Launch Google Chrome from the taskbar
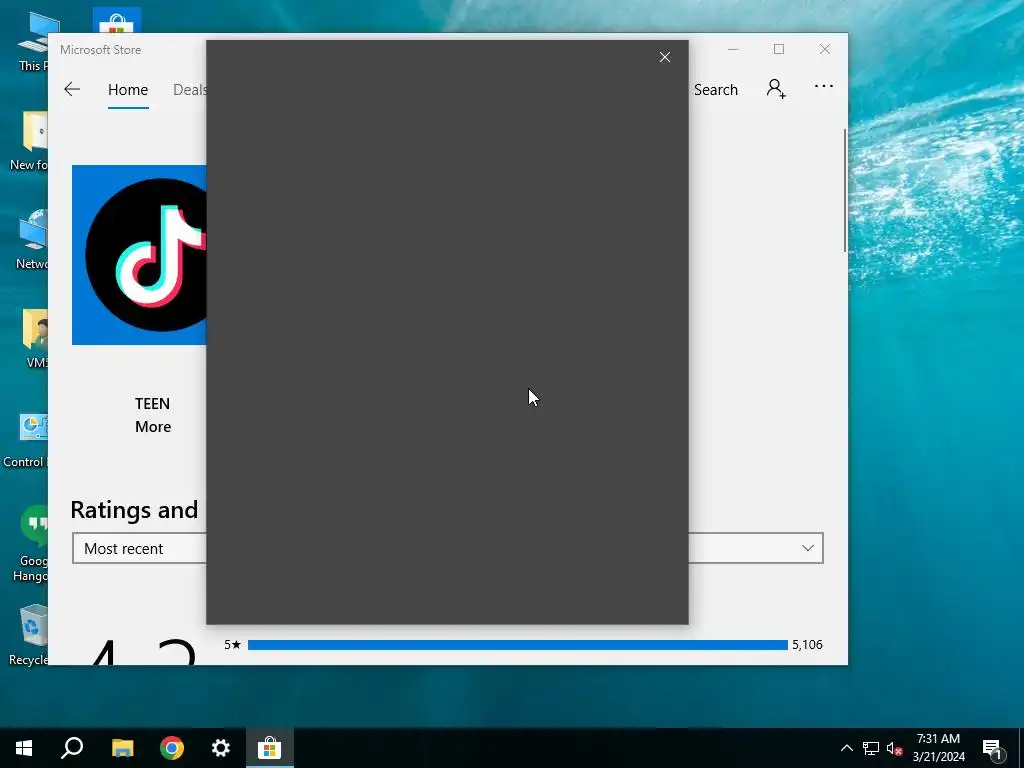Screen dimensions: 1024x768 [x=172, y=748]
